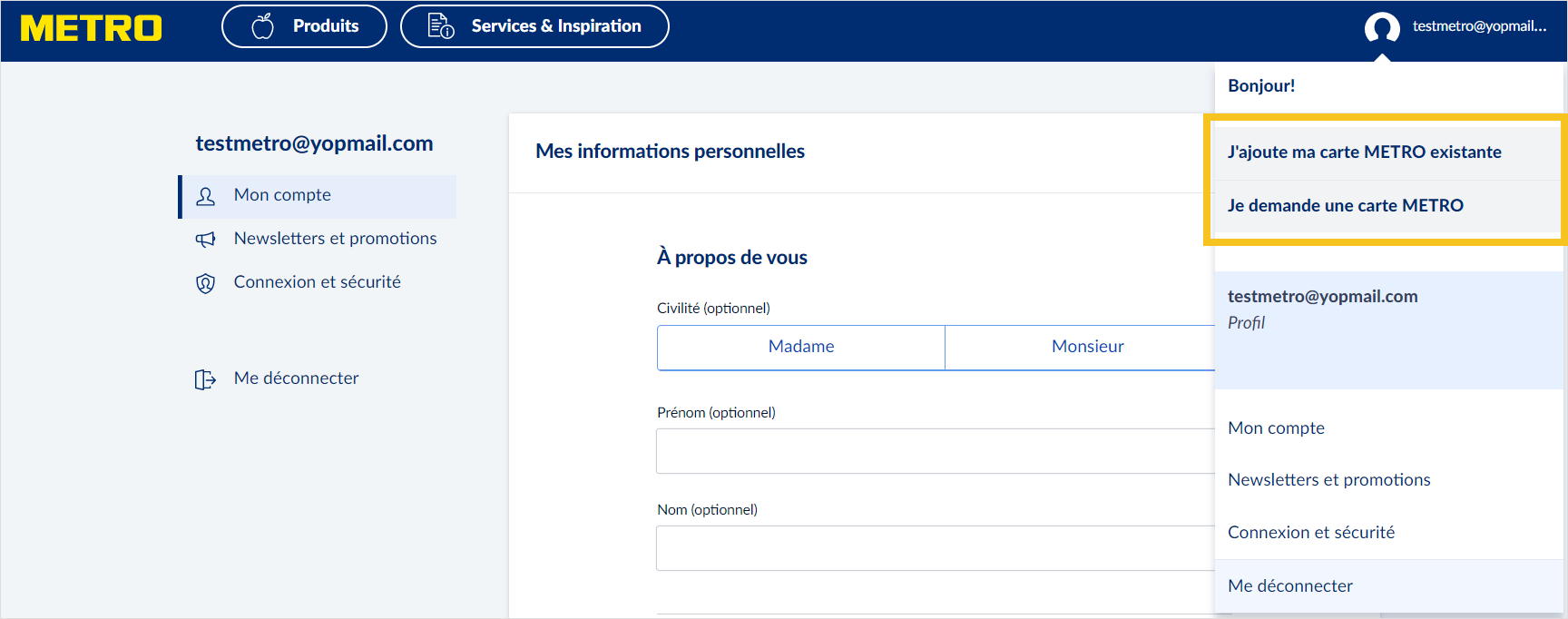Focus the Nom input field
This screenshot has width=1568, height=619.
(x=936, y=548)
